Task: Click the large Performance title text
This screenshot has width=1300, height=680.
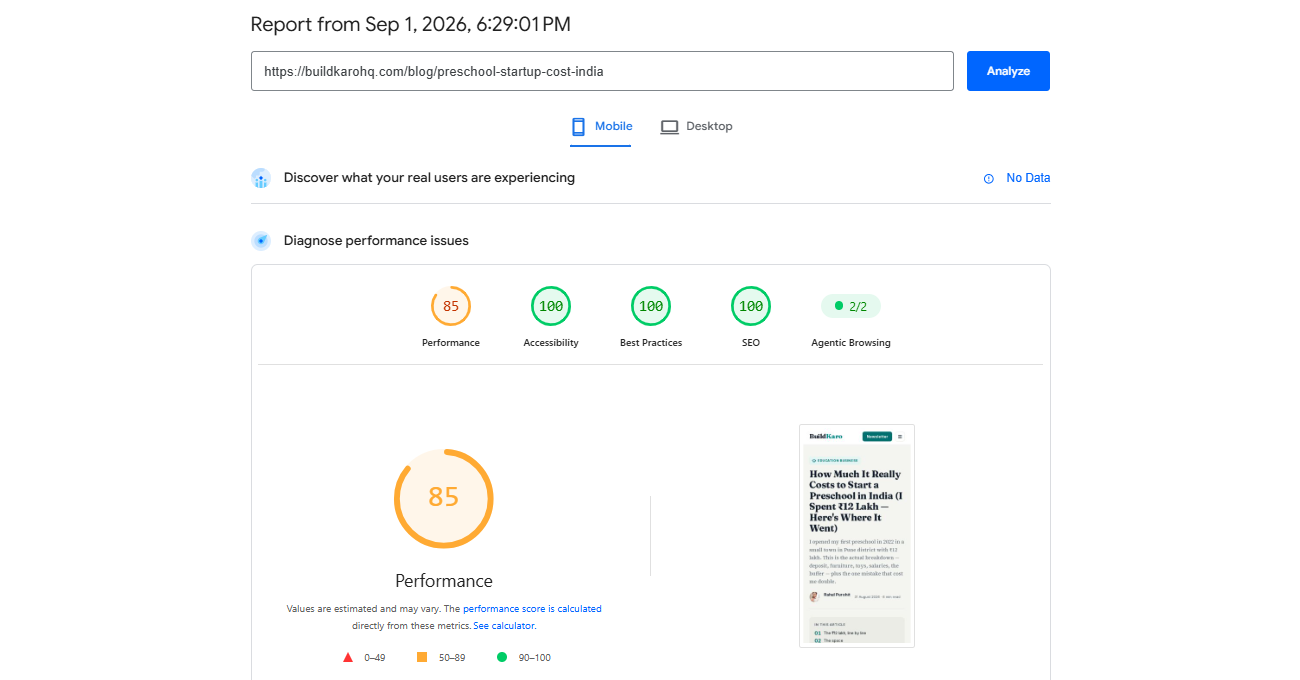Action: click(x=444, y=581)
